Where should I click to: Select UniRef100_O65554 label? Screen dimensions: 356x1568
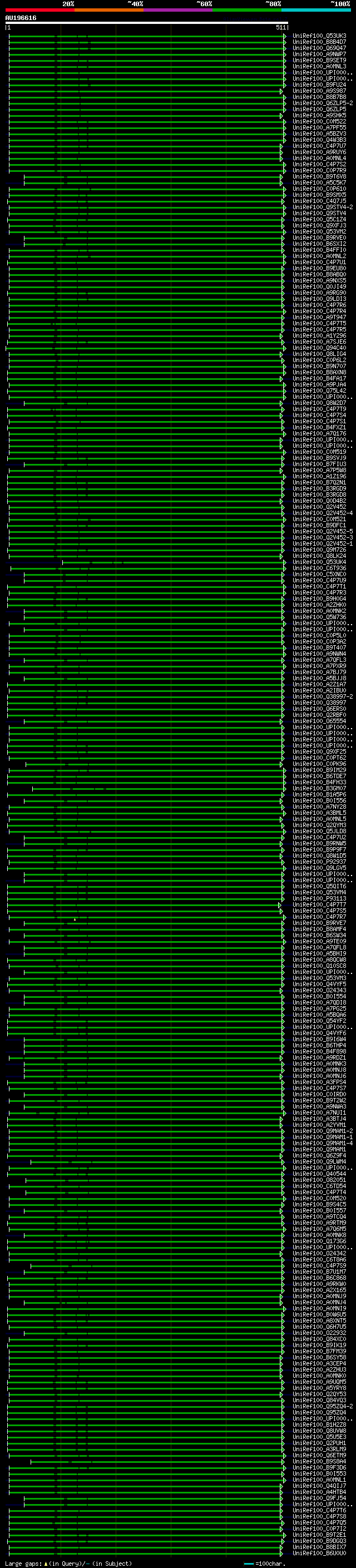coord(319,721)
